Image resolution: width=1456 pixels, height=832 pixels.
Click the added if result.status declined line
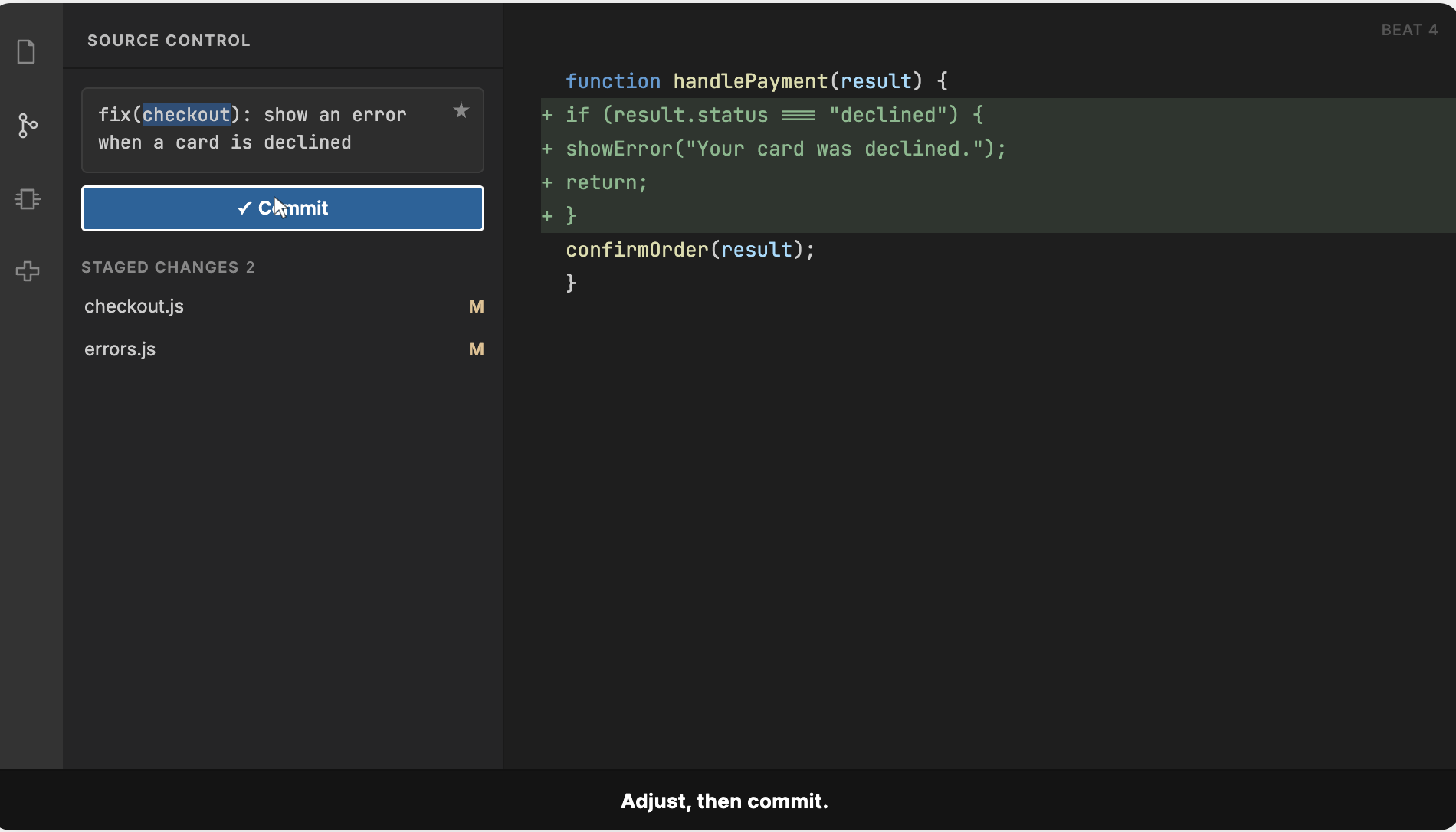tap(999, 115)
